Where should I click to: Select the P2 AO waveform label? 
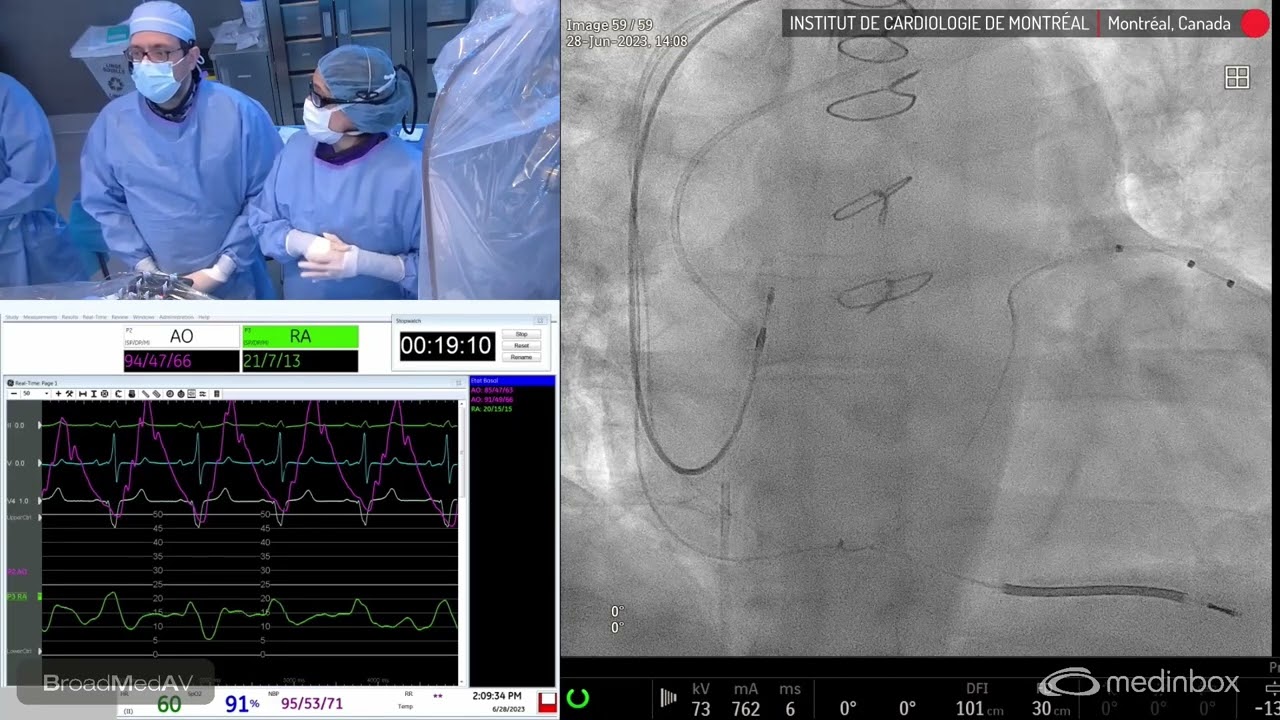18,571
